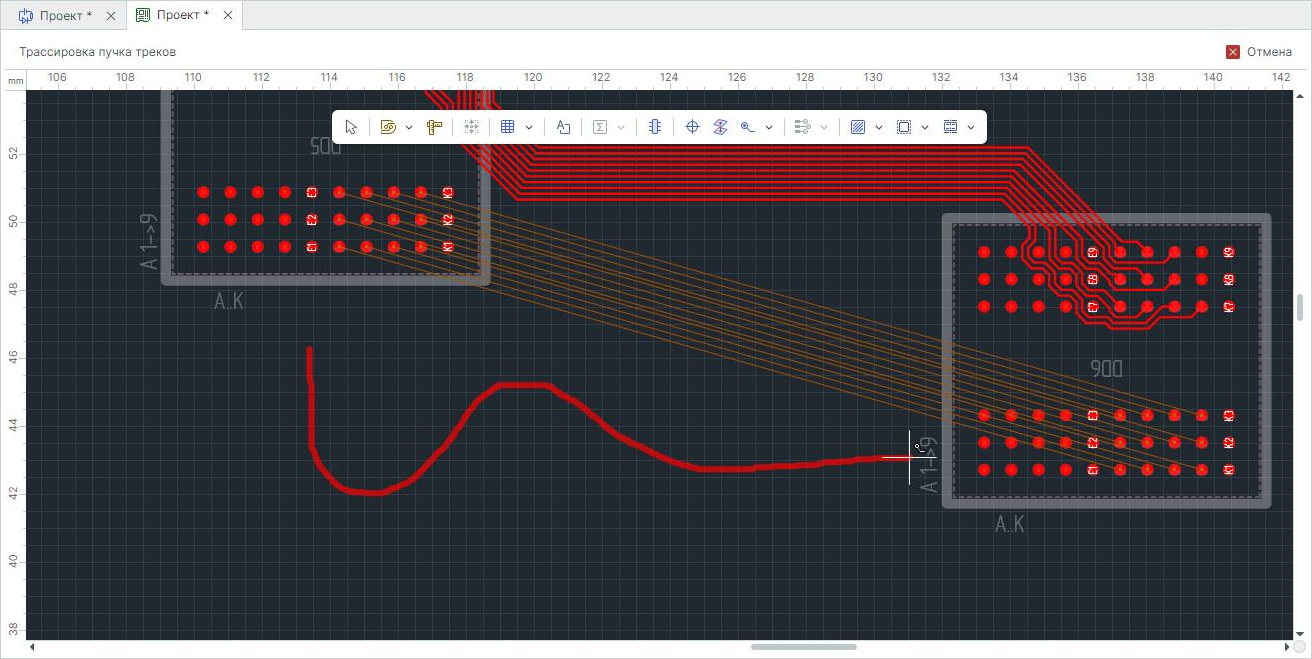1312x659 pixels.
Task: Close the first Проект tab
Action: (110, 16)
